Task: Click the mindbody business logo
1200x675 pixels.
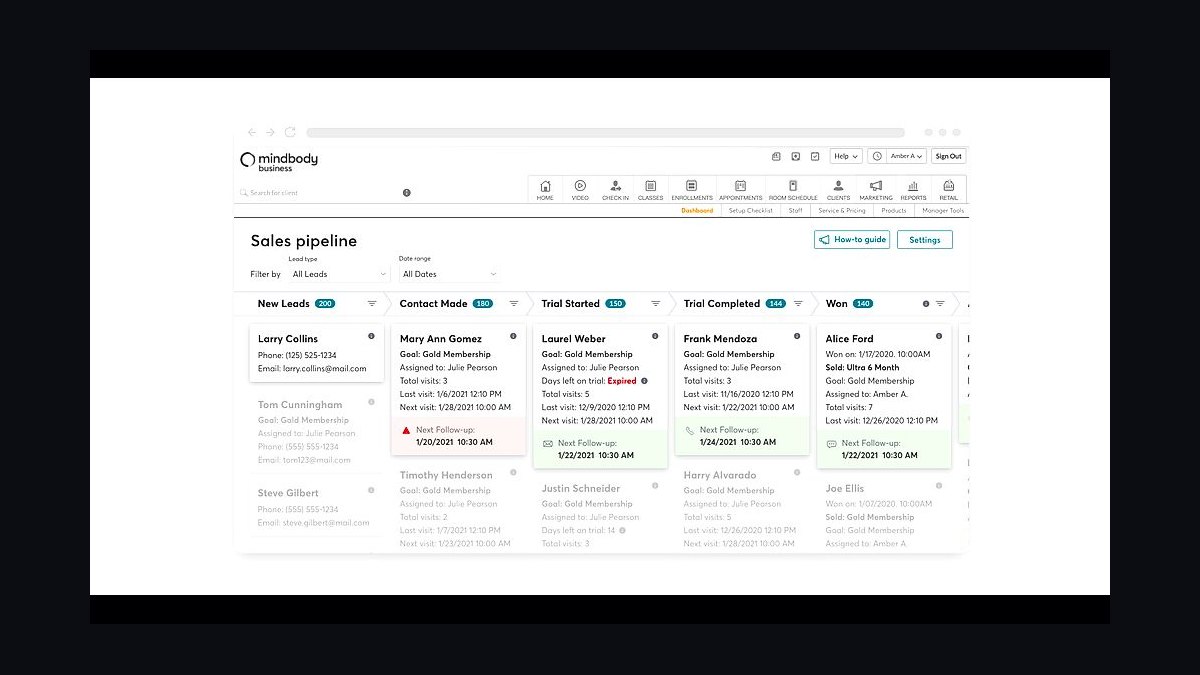Action: pos(279,160)
